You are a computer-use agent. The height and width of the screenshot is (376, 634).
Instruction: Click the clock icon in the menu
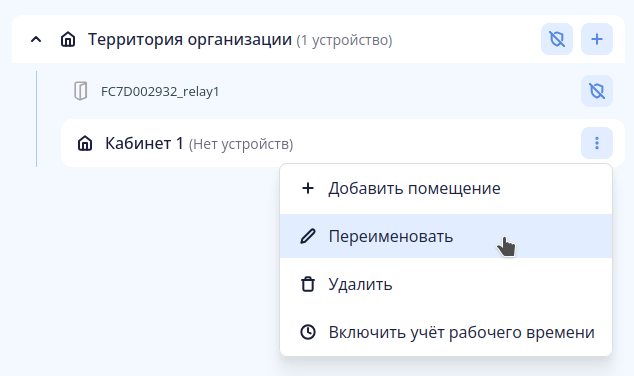[x=308, y=332]
